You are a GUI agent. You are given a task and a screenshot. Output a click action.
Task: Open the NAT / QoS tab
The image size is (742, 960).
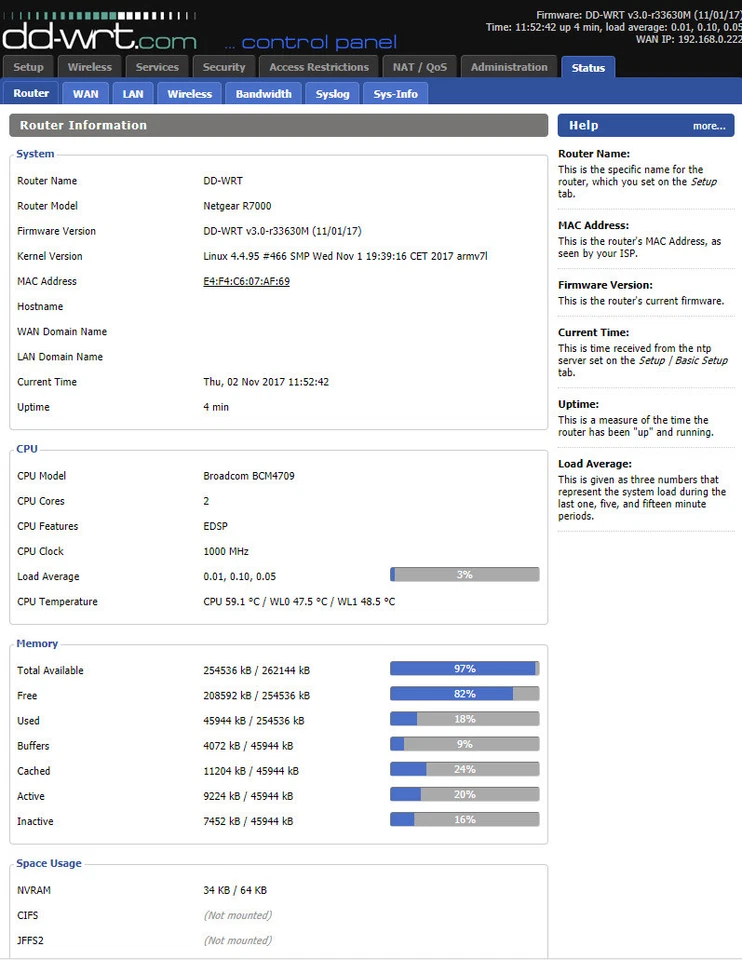click(419, 66)
